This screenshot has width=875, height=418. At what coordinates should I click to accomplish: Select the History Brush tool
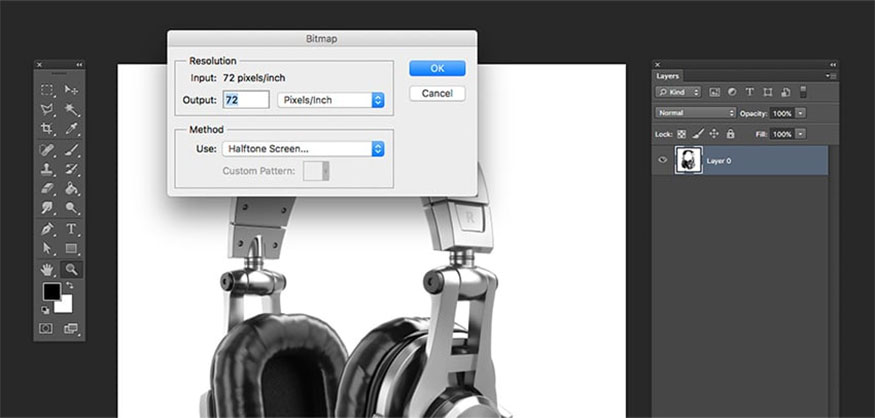click(71, 169)
